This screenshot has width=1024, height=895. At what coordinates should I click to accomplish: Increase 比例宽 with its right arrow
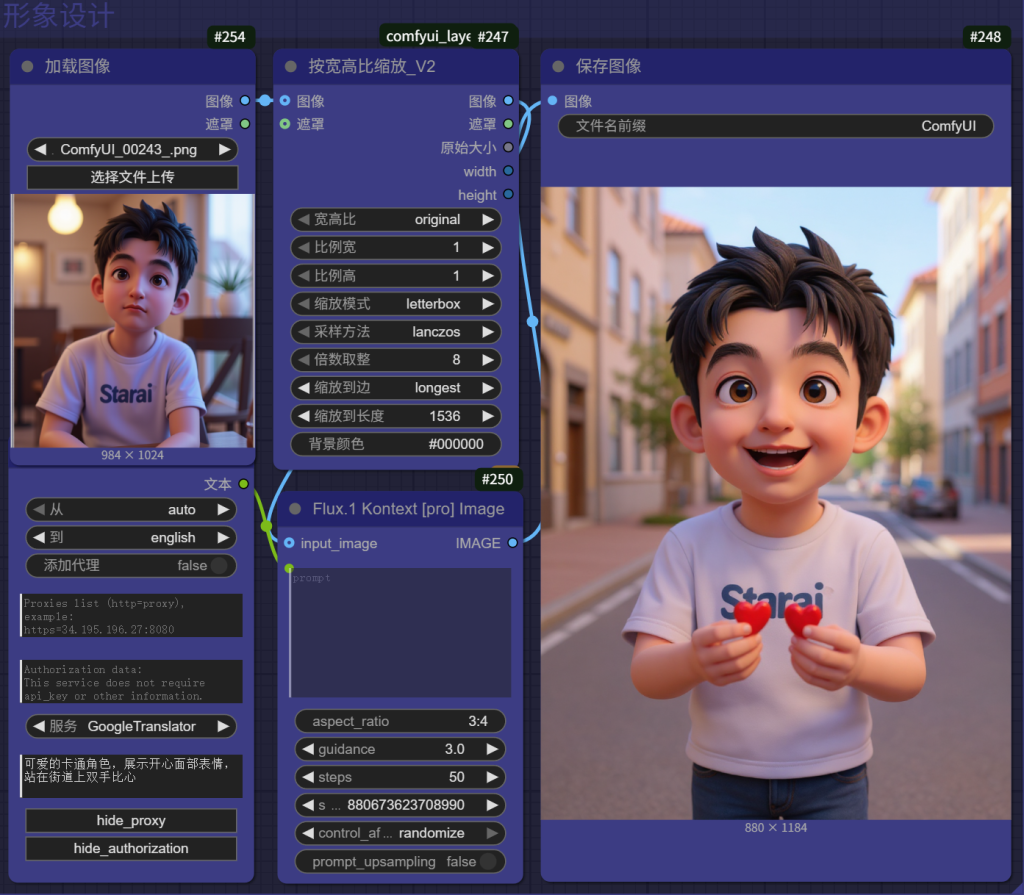tap(488, 248)
